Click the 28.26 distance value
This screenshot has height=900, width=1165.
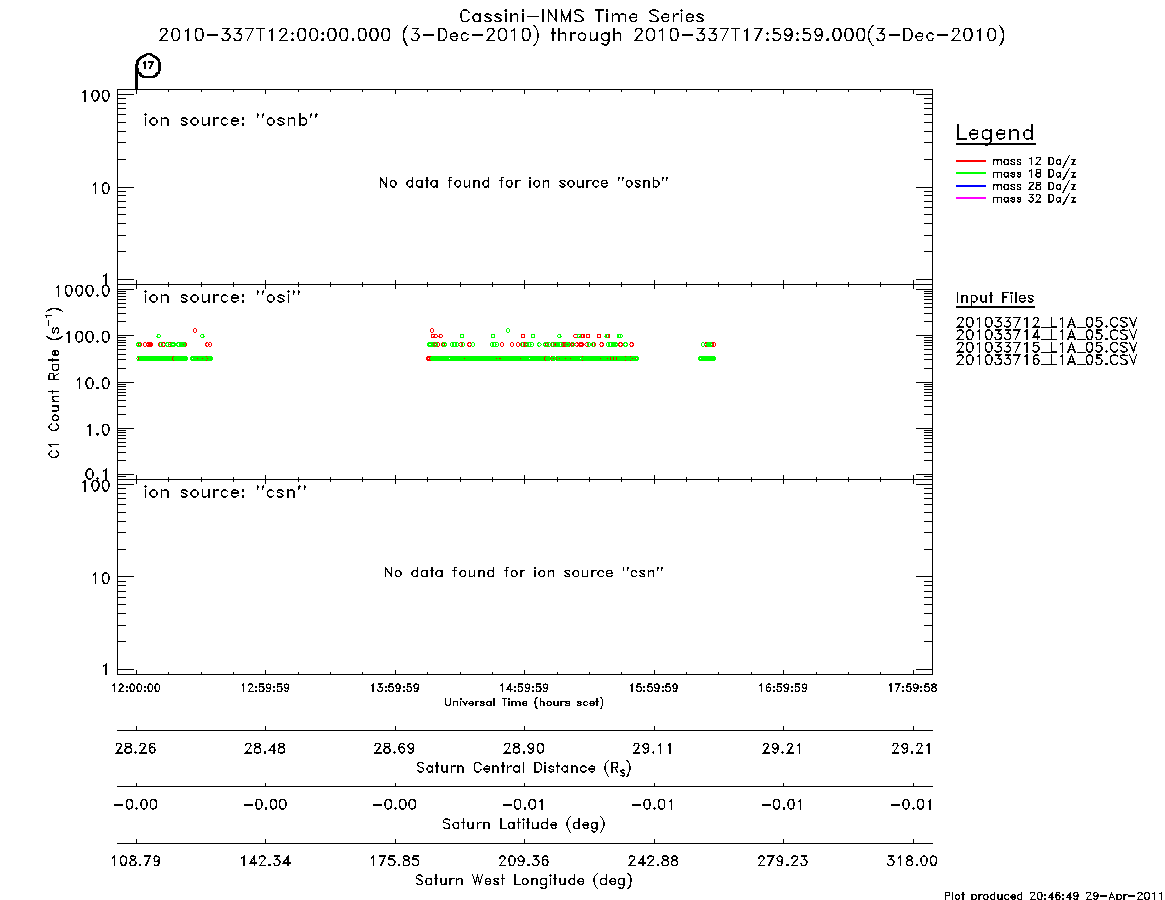[136, 748]
